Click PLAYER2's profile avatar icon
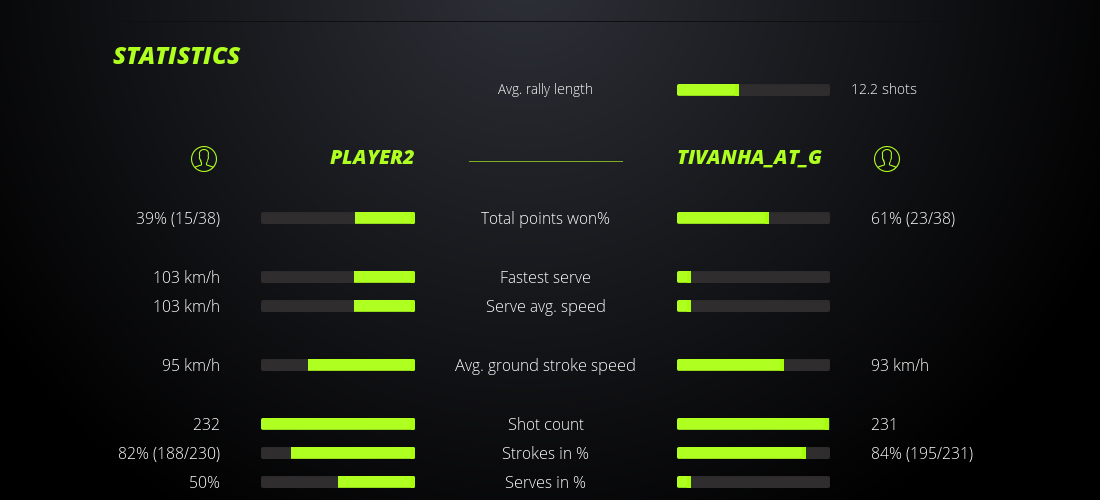The image size is (1100, 500). click(204, 158)
